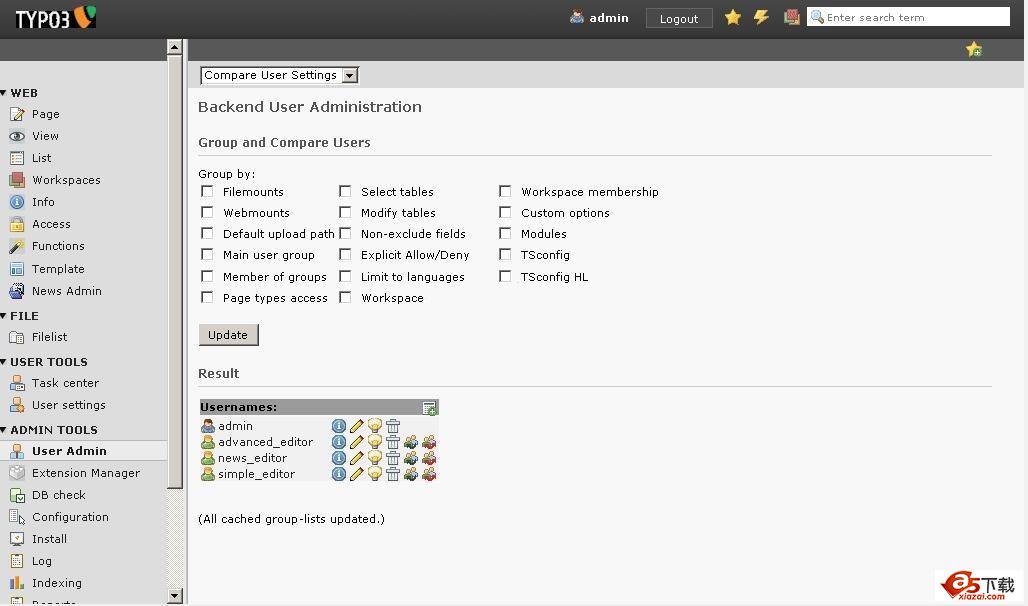The height and width of the screenshot is (606, 1028).
Task: Check the Select tables checkbox
Action: pos(345,192)
